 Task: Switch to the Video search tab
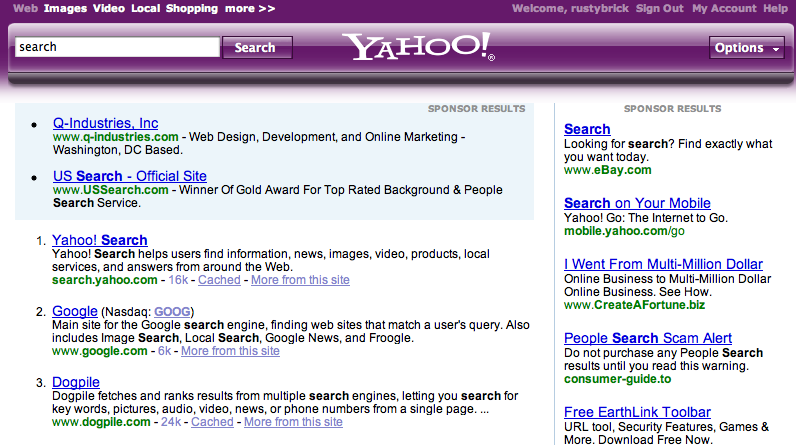coord(109,8)
